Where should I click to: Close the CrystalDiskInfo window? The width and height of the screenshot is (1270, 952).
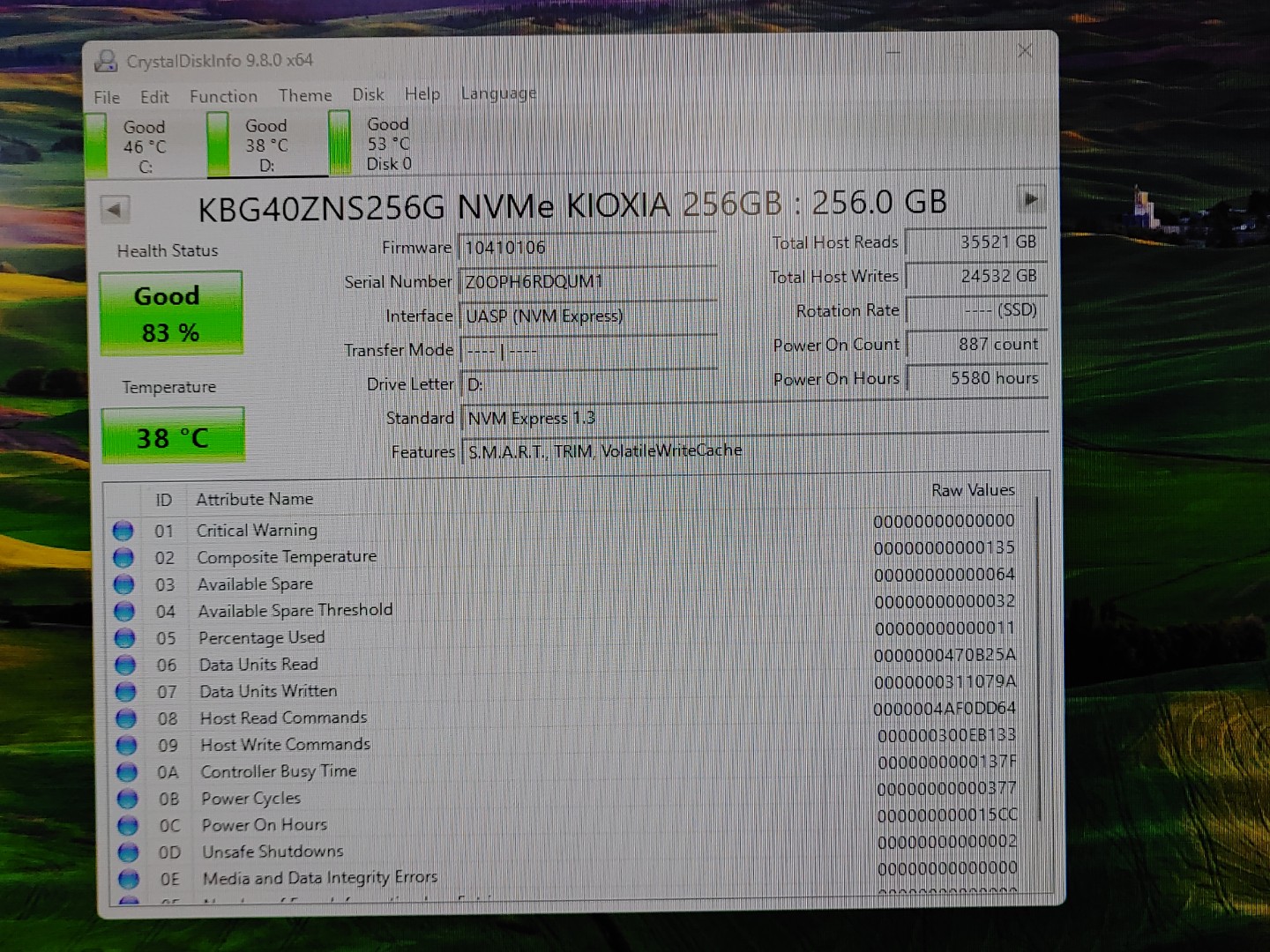[1024, 51]
